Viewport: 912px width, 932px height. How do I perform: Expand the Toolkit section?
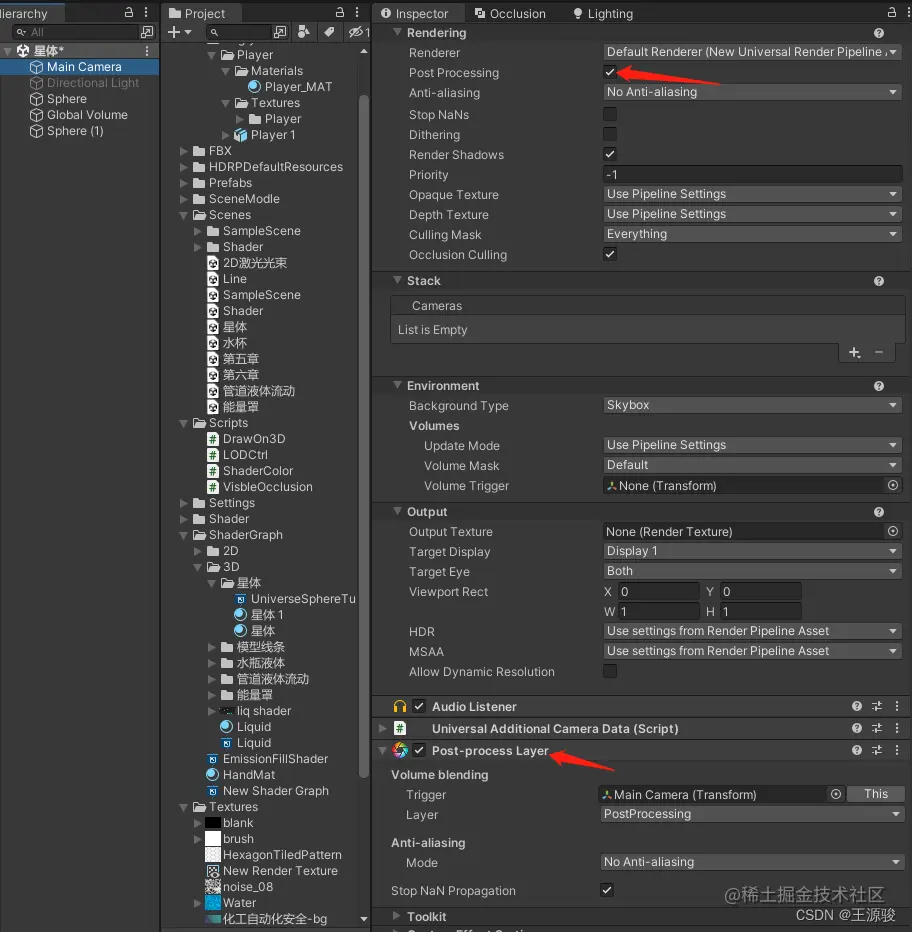click(x=397, y=915)
